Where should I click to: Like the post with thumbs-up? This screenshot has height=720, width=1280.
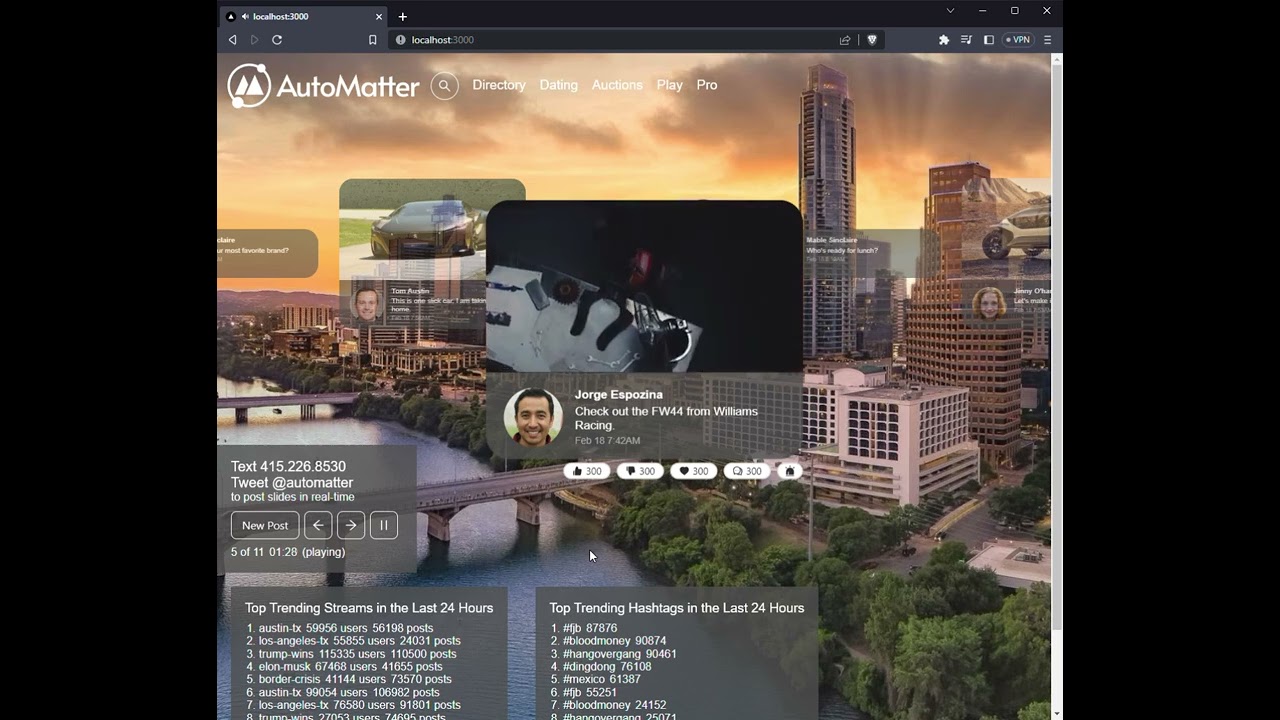587,471
